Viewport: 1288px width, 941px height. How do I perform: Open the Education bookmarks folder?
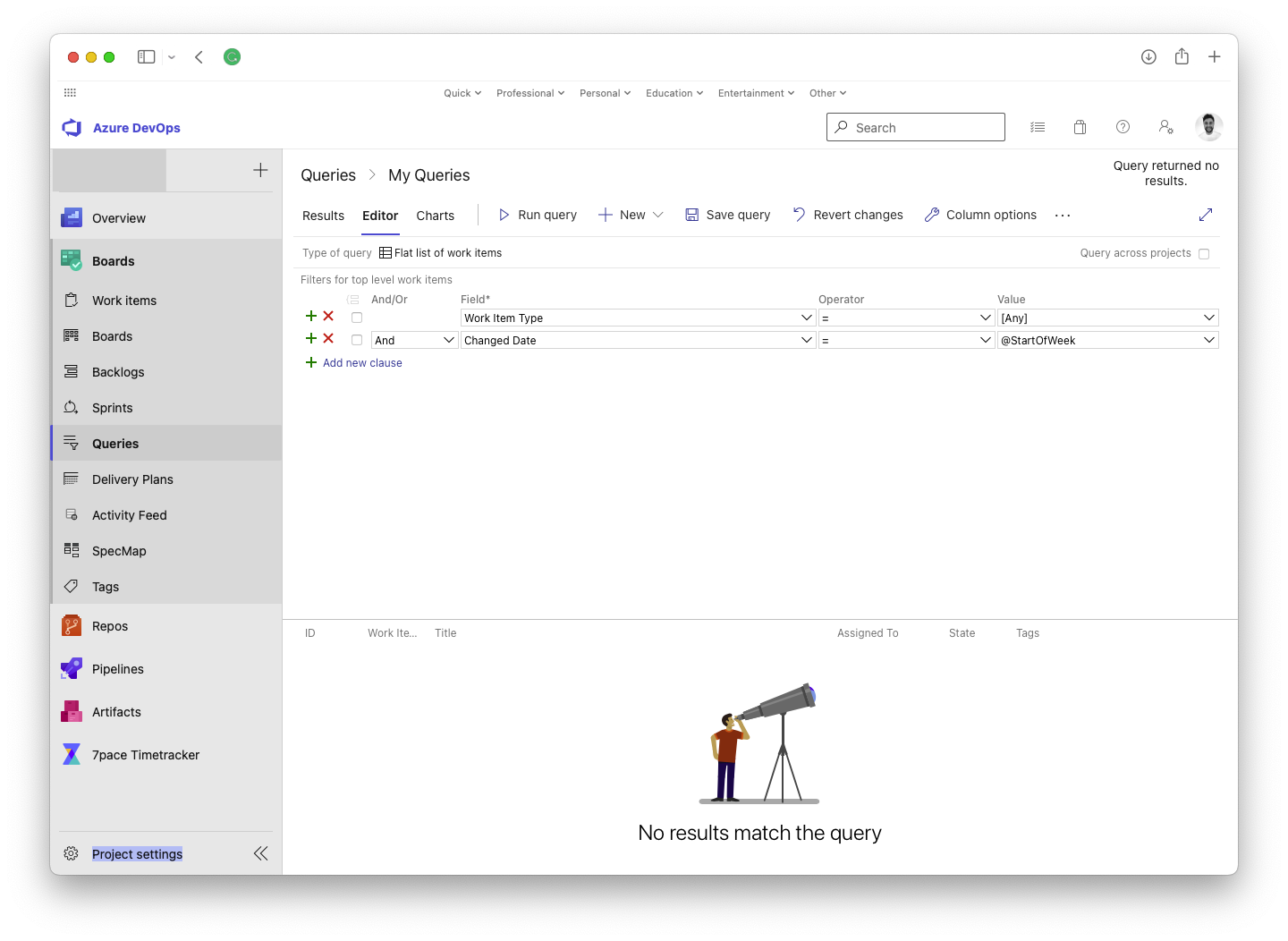tap(674, 93)
